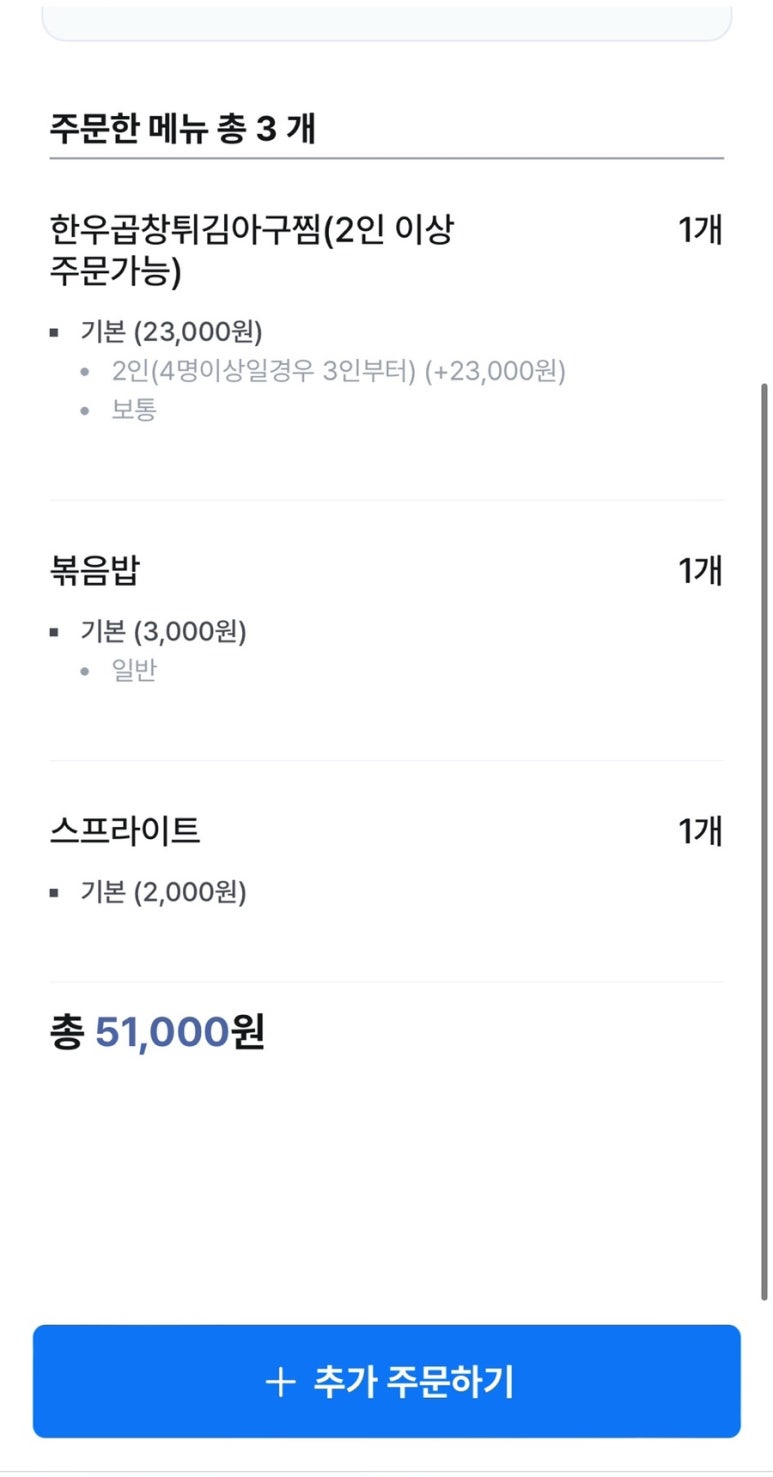
Task: Tap the 1개 quantity for 한우곱창튀김아구찜
Action: [x=700, y=231]
